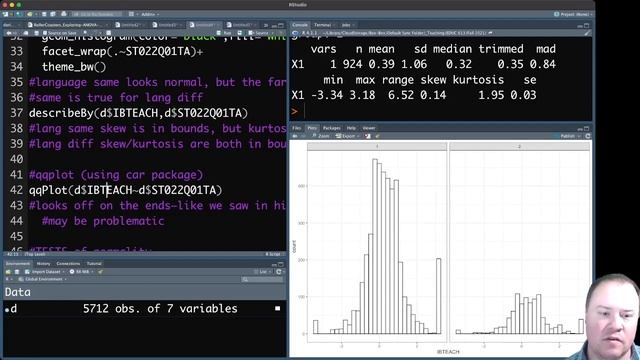Click the R Script file type selector
This screenshot has height=360, width=640.
point(273,254)
